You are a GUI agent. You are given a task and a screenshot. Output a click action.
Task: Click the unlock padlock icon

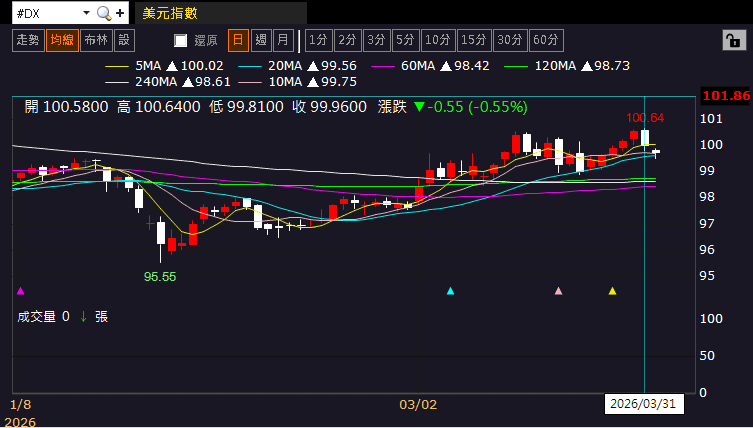[732, 40]
